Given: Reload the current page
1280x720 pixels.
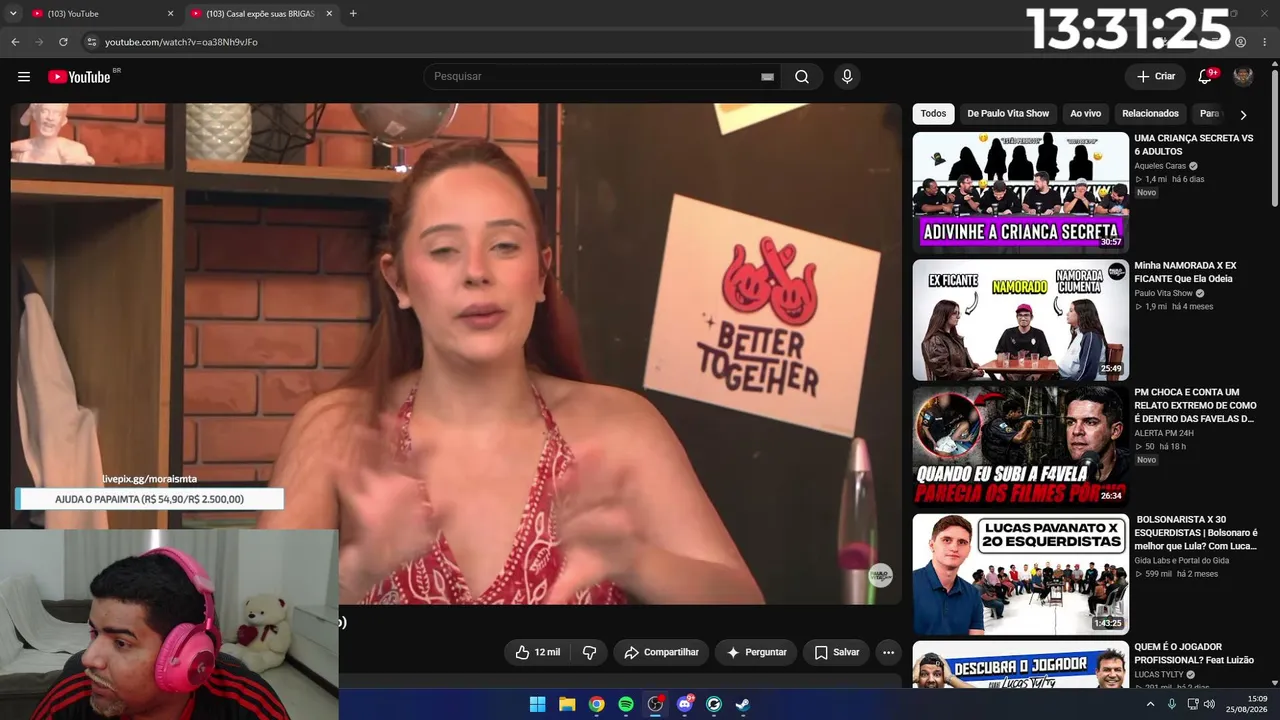Looking at the screenshot, I should click(x=63, y=42).
